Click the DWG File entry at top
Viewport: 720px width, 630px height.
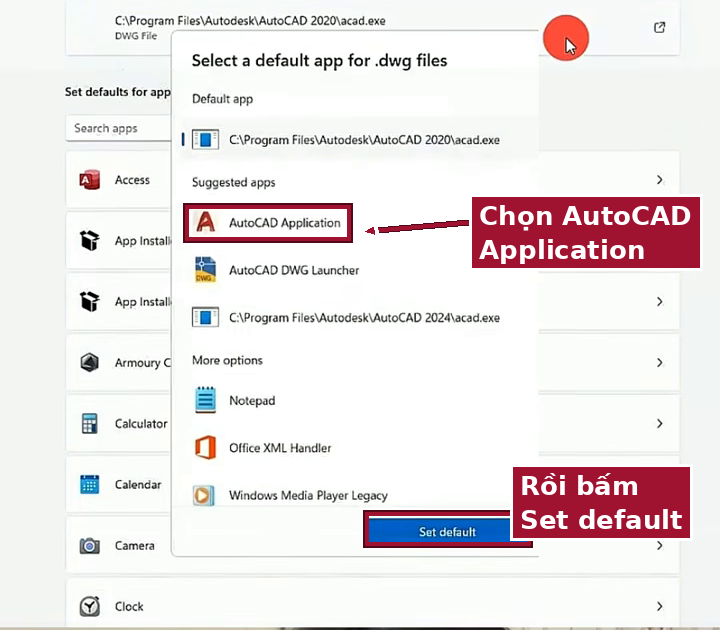tap(372, 28)
